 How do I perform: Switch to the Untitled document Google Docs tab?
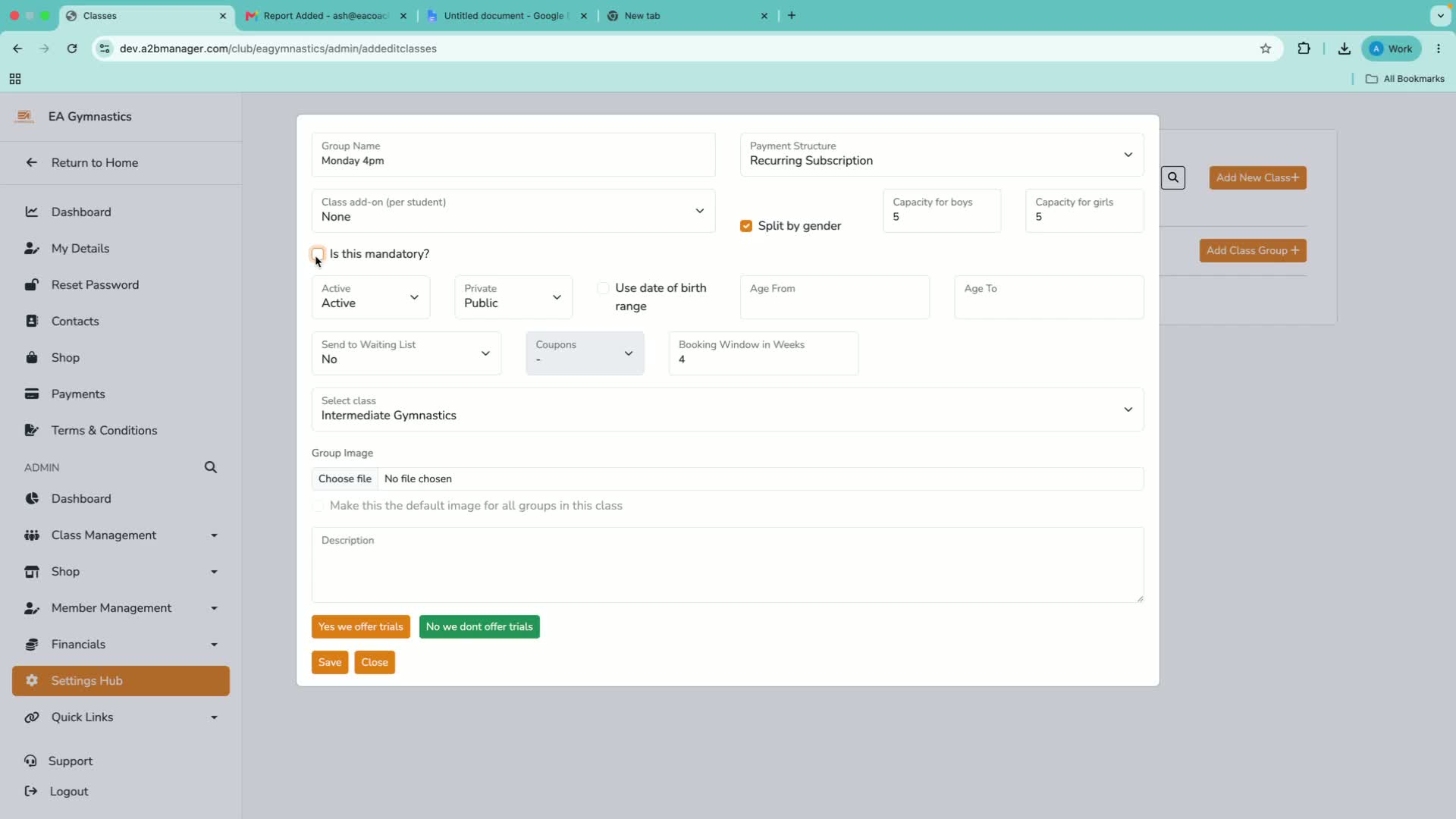click(x=507, y=16)
